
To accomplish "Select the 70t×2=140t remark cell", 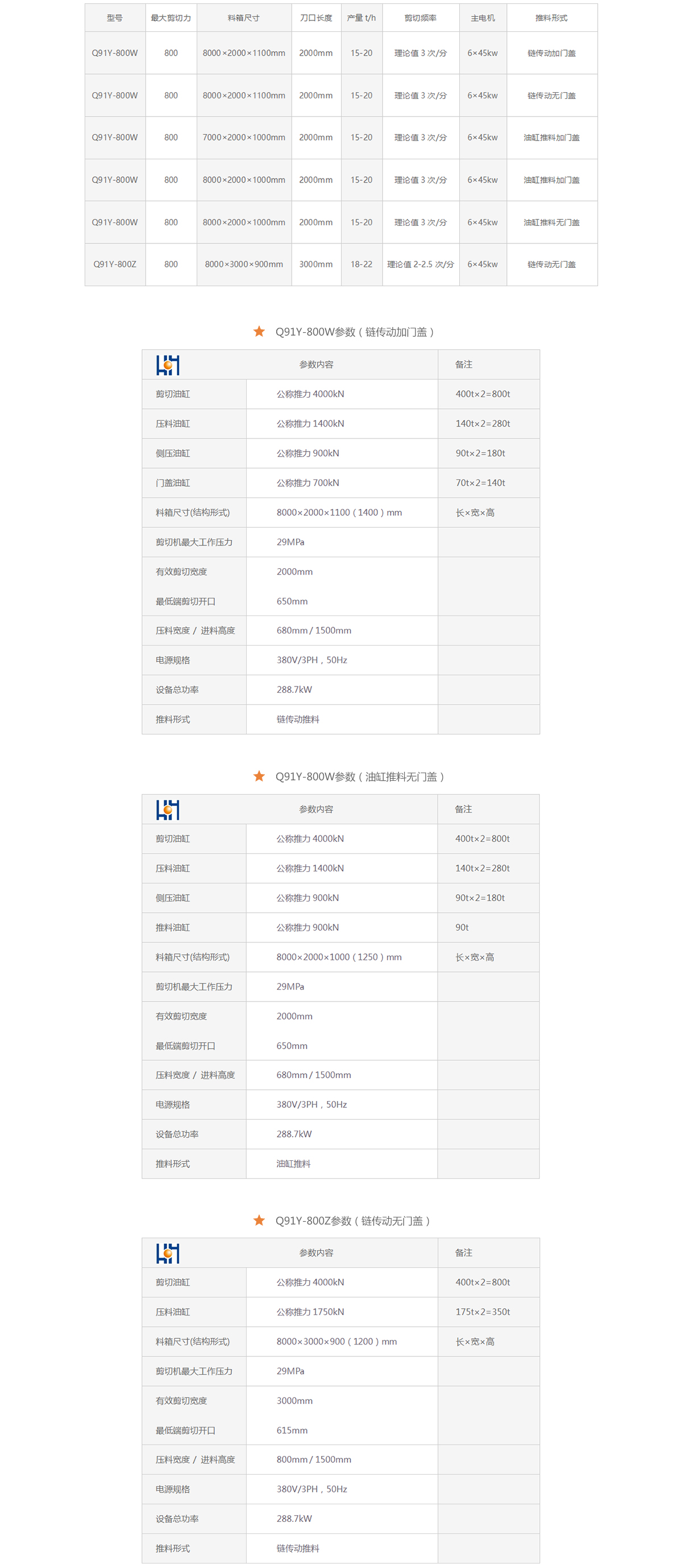I will click(x=481, y=483).
